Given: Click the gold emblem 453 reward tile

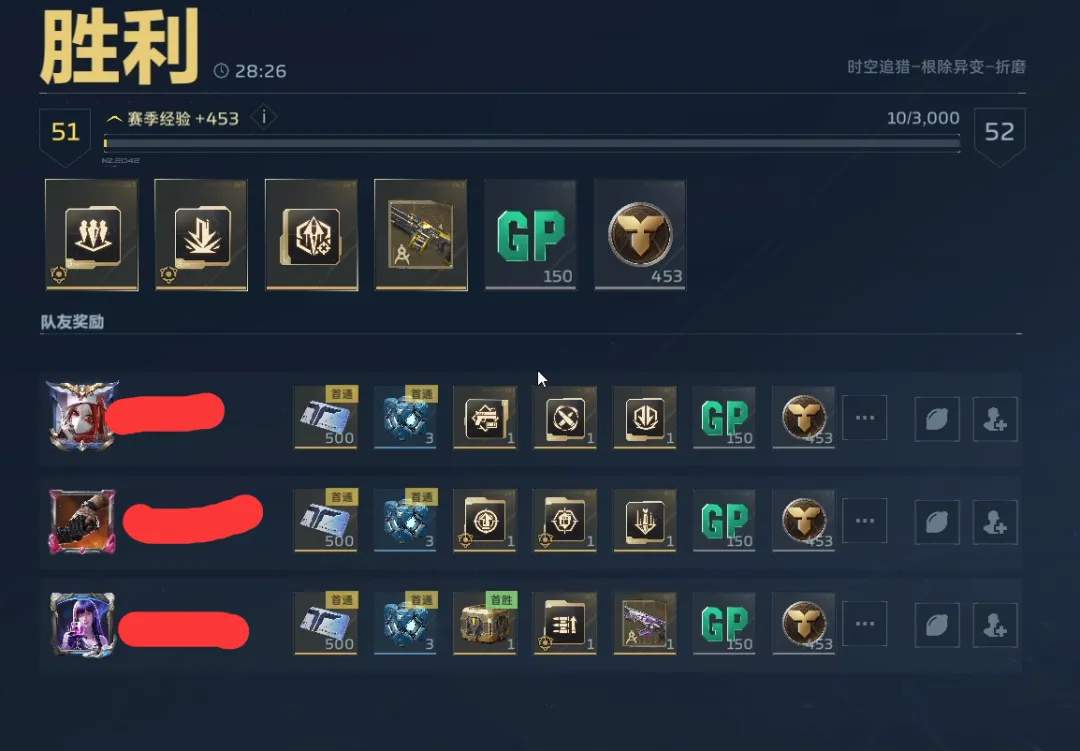Looking at the screenshot, I should click(640, 235).
